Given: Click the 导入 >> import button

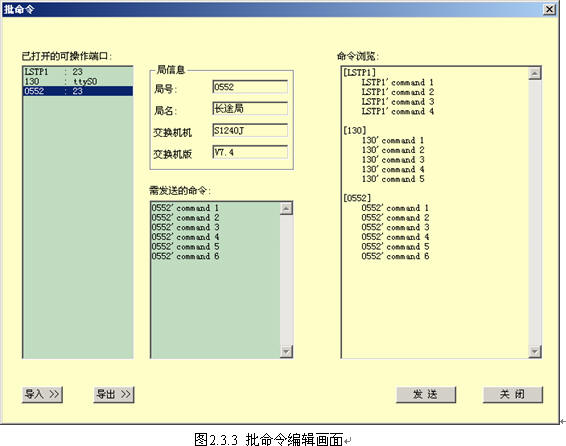Looking at the screenshot, I should coord(42,394).
